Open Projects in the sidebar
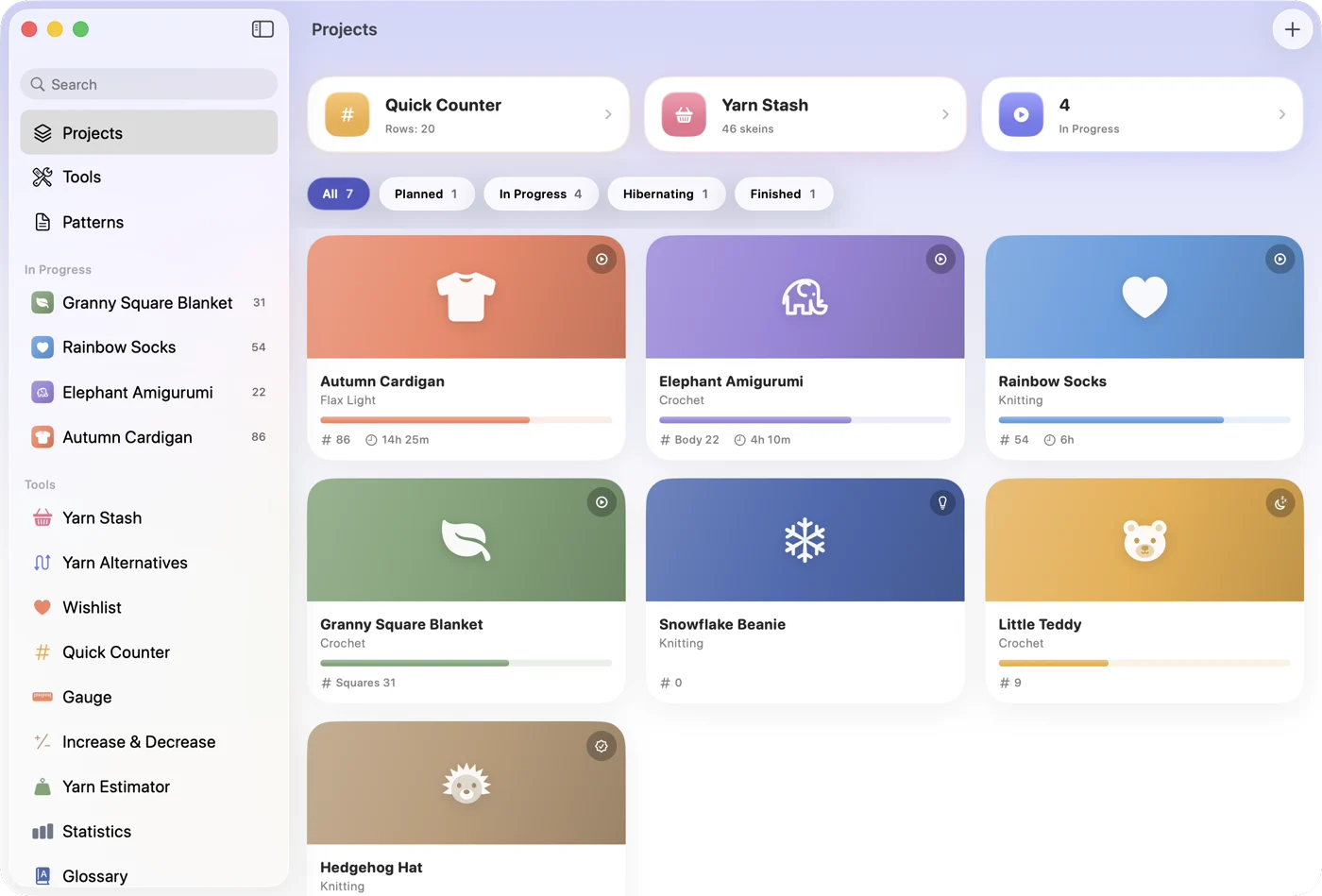Image resolution: width=1322 pixels, height=896 pixels. (149, 133)
